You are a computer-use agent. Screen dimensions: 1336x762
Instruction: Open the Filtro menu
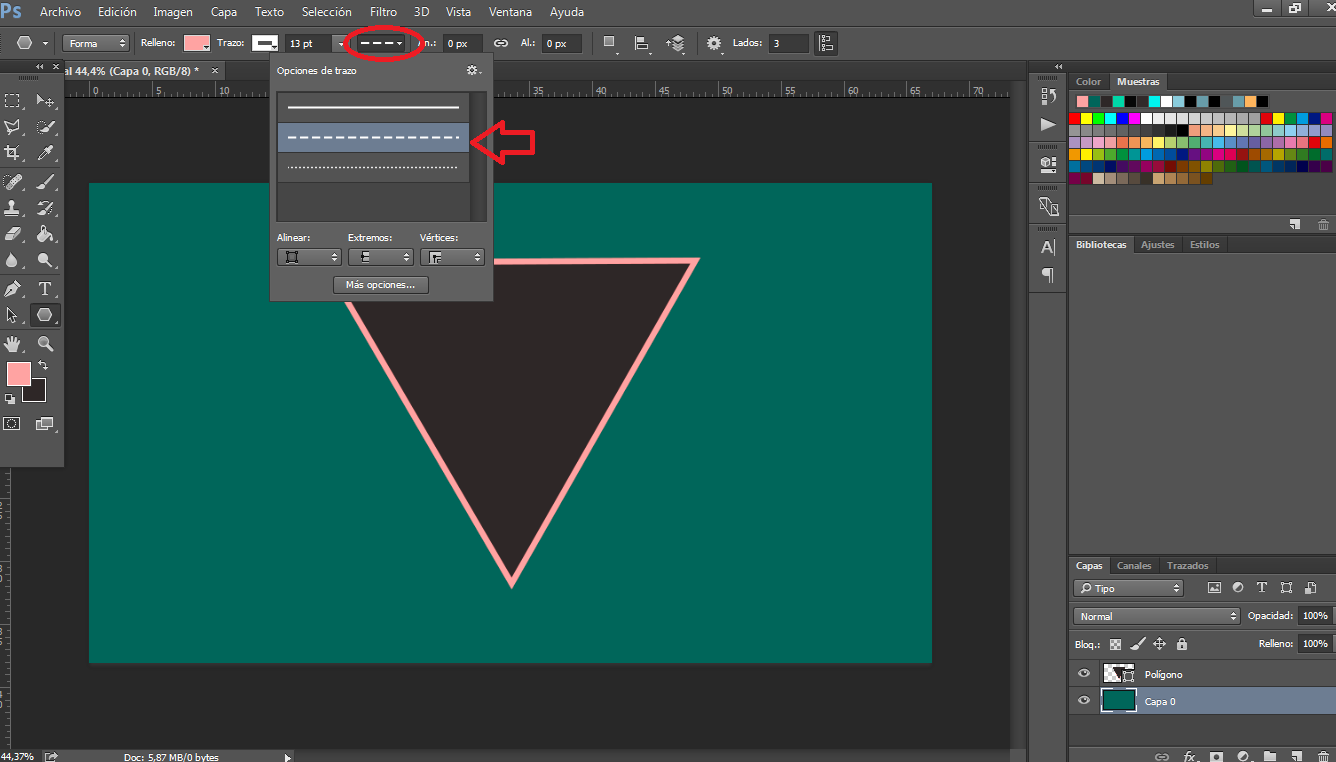click(x=383, y=12)
